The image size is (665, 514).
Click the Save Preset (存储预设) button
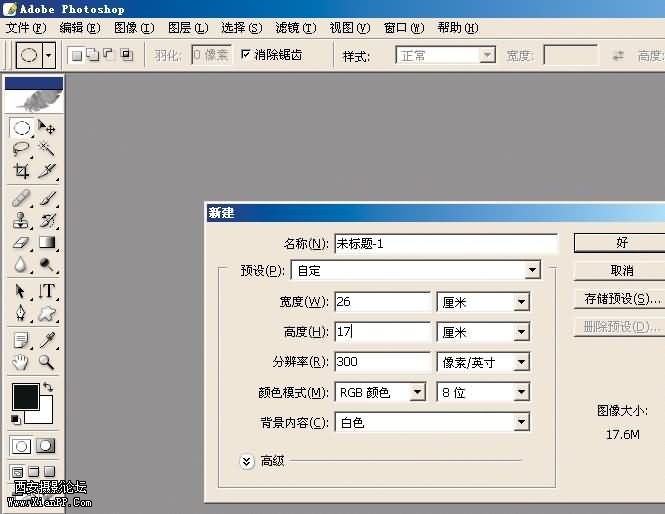coord(620,299)
